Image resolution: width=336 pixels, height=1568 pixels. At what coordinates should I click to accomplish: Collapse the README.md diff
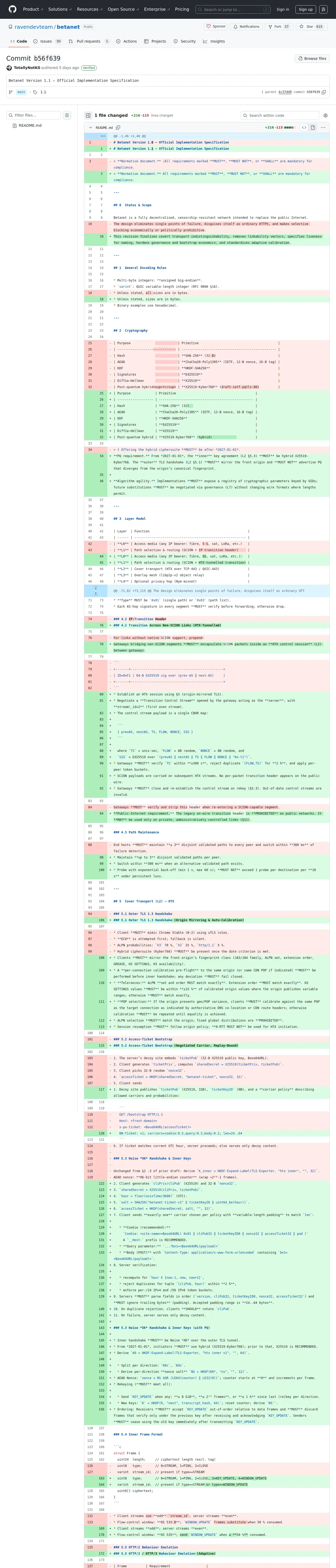pos(90,127)
